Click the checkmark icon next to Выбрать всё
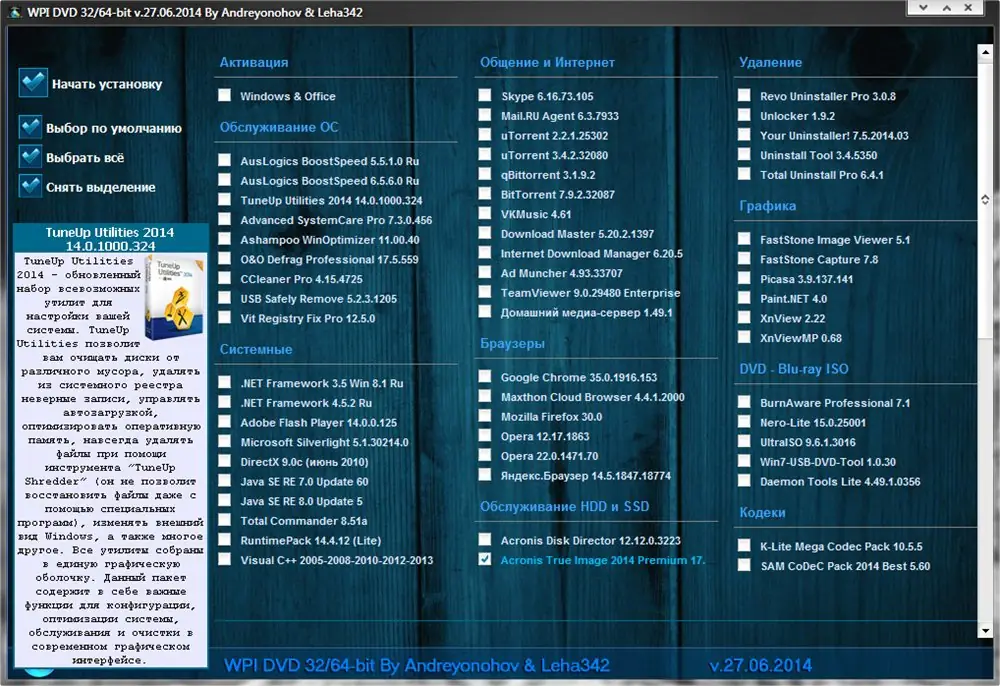 click(30, 157)
